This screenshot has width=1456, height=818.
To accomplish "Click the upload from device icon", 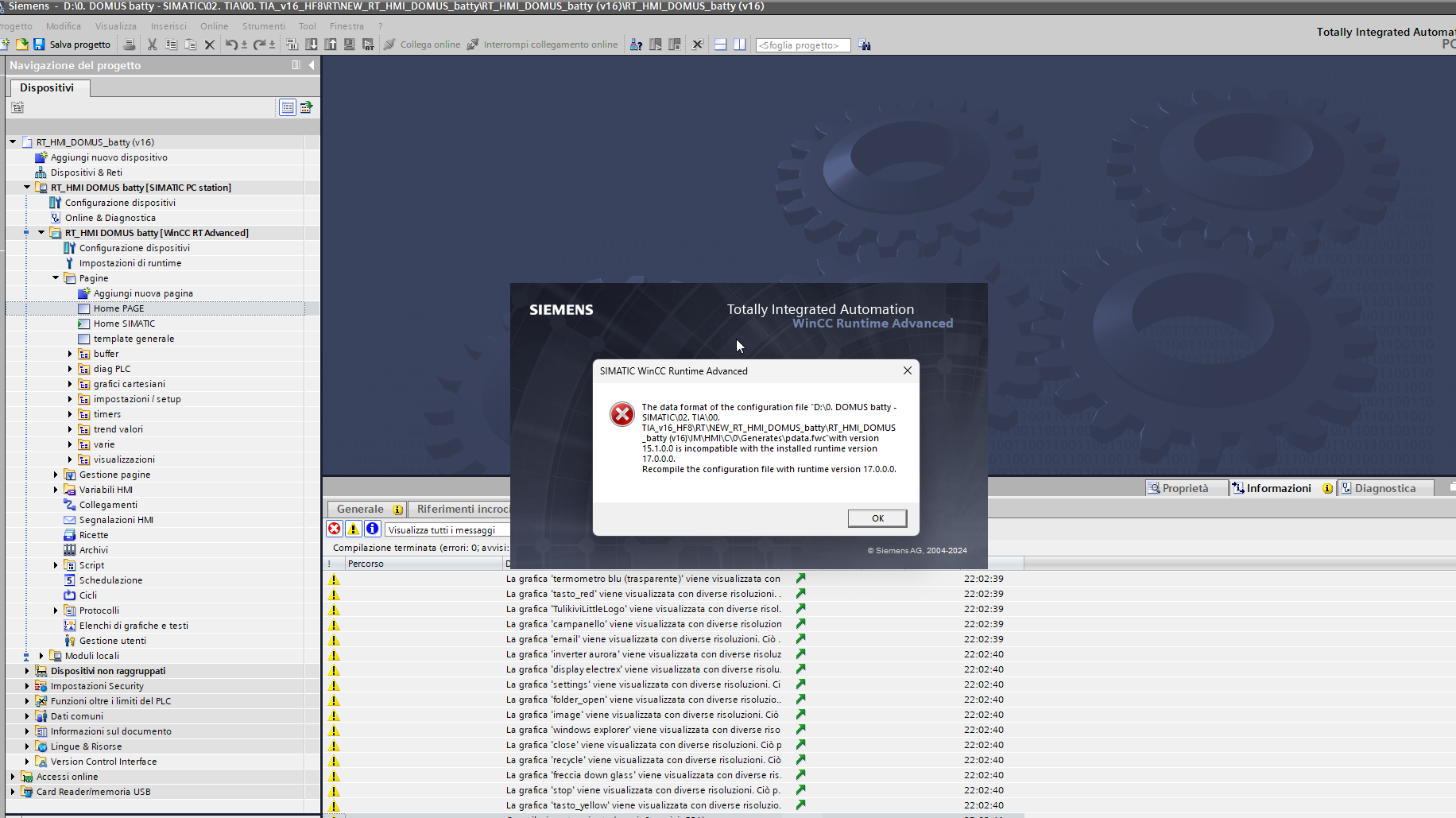I will [x=331, y=45].
